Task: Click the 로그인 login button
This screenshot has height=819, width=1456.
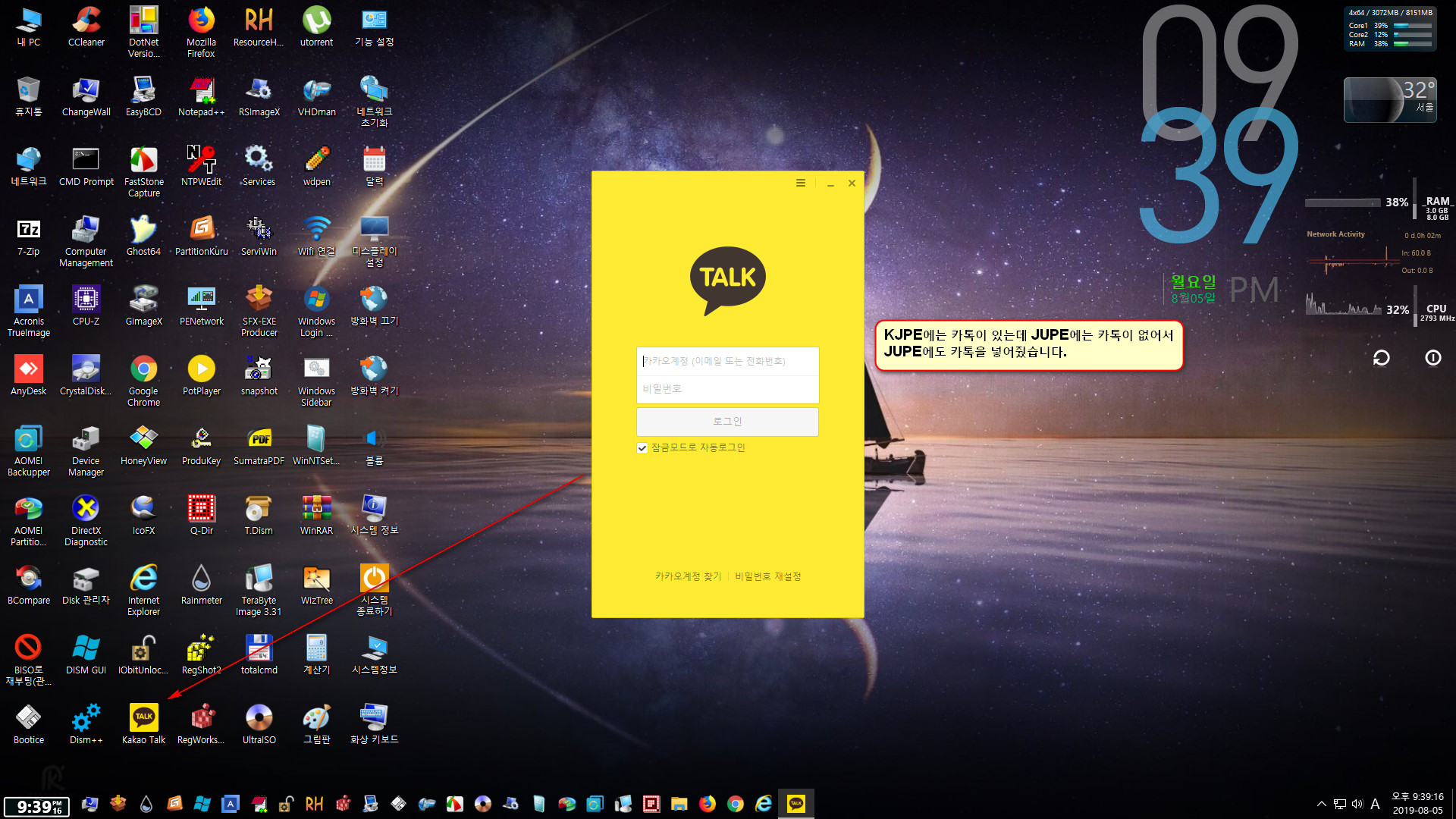Action: click(x=727, y=422)
